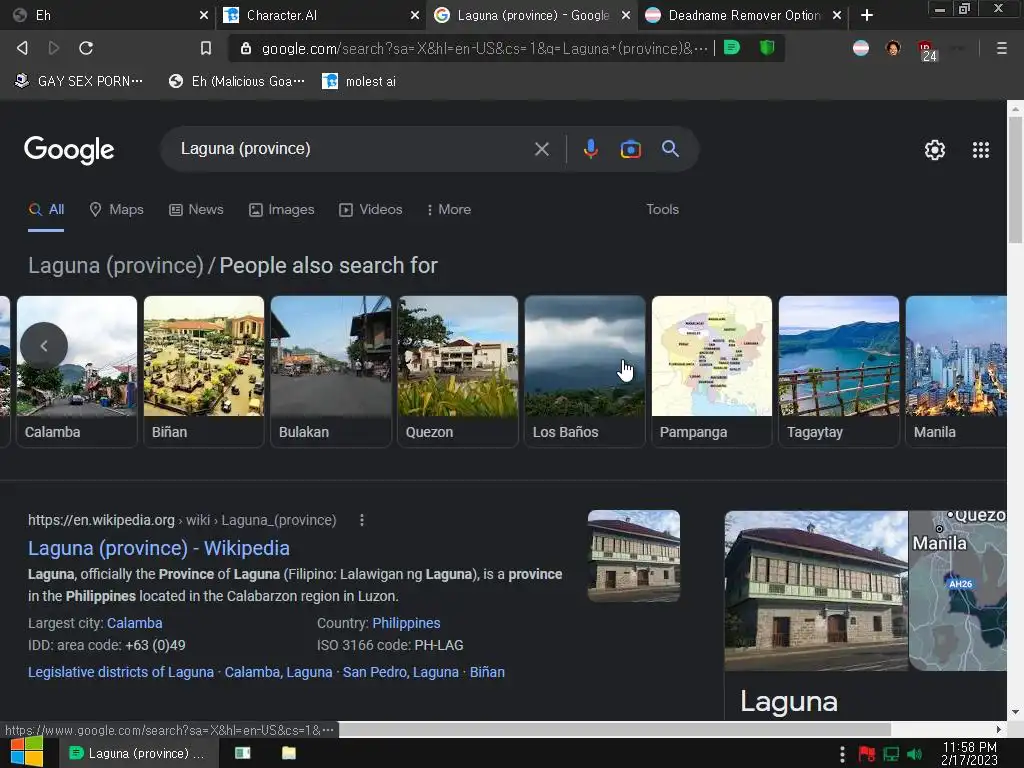
Task: Open the San Pedro, Laguna link
Action: coord(400,672)
